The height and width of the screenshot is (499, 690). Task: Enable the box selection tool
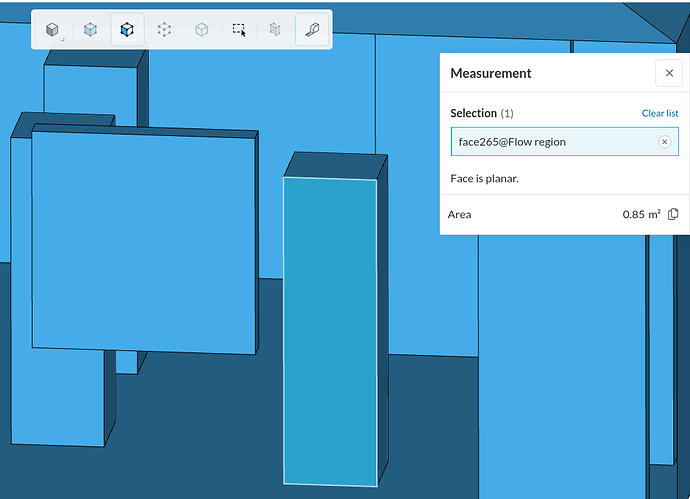pos(239,29)
